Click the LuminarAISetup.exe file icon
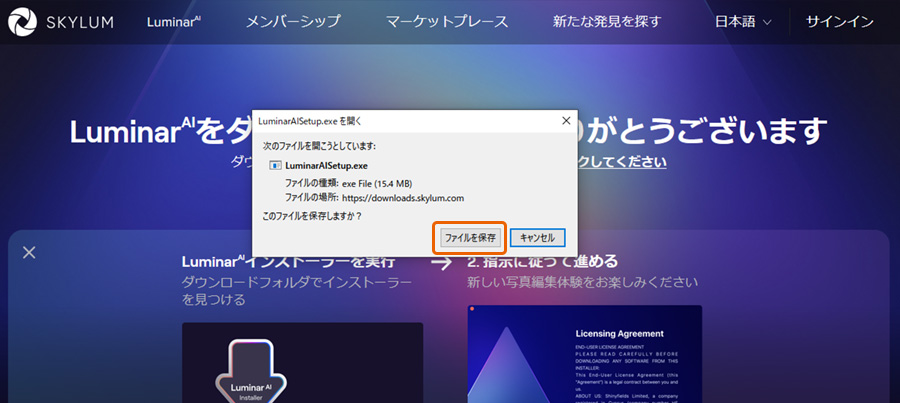Image resolution: width=900 pixels, height=403 pixels. pos(276,165)
